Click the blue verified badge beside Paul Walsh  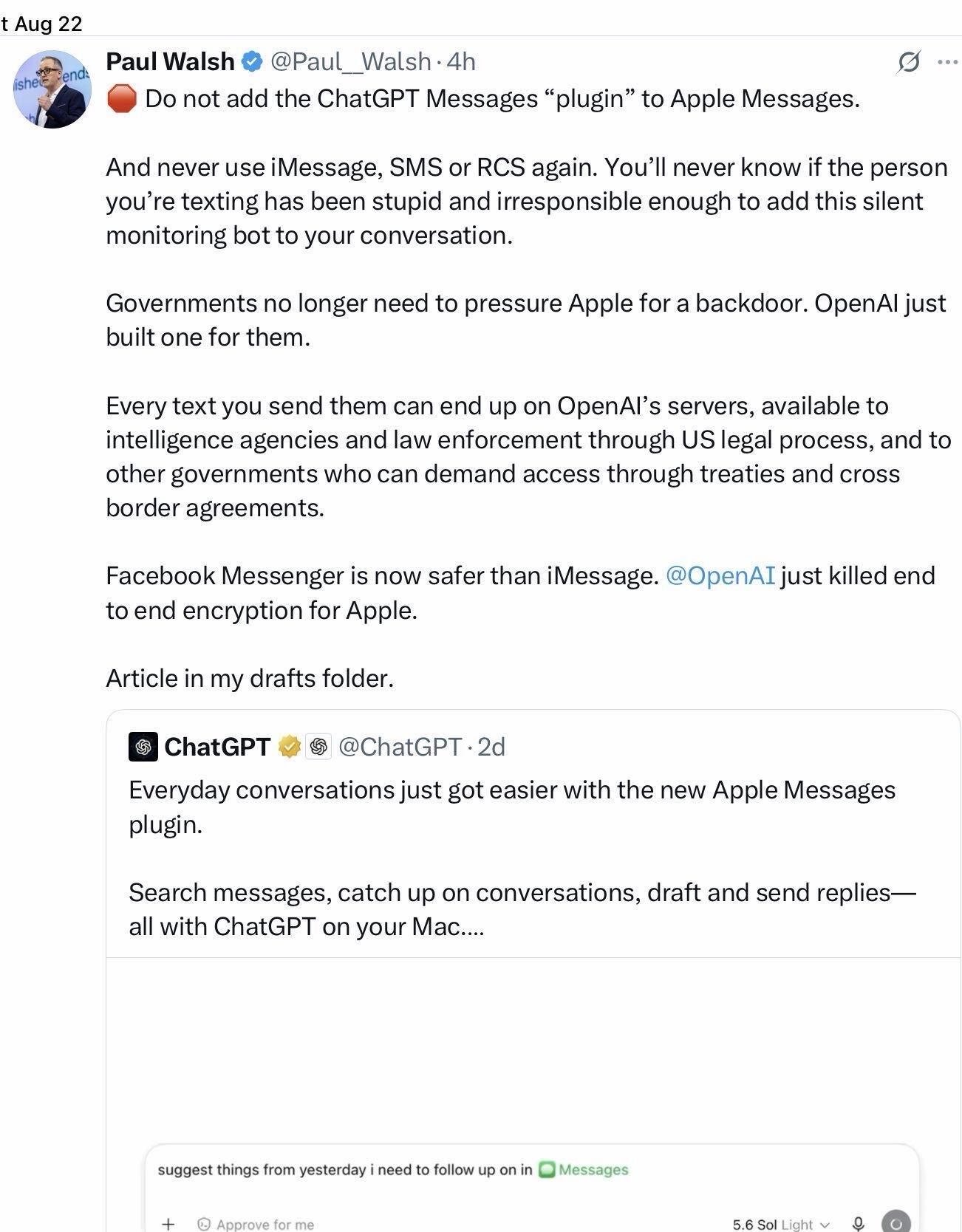point(252,62)
